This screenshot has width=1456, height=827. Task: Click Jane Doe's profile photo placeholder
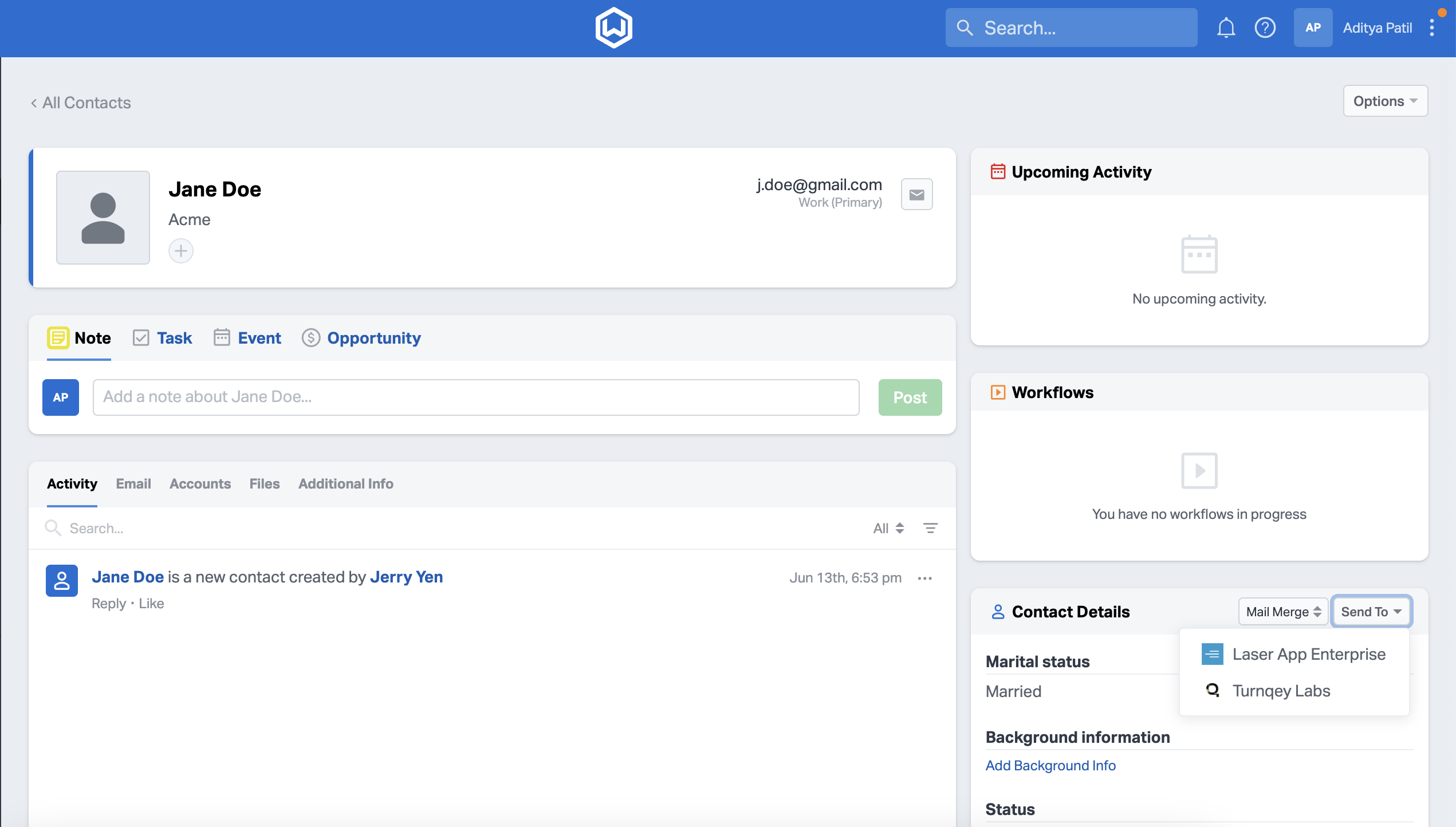[103, 218]
